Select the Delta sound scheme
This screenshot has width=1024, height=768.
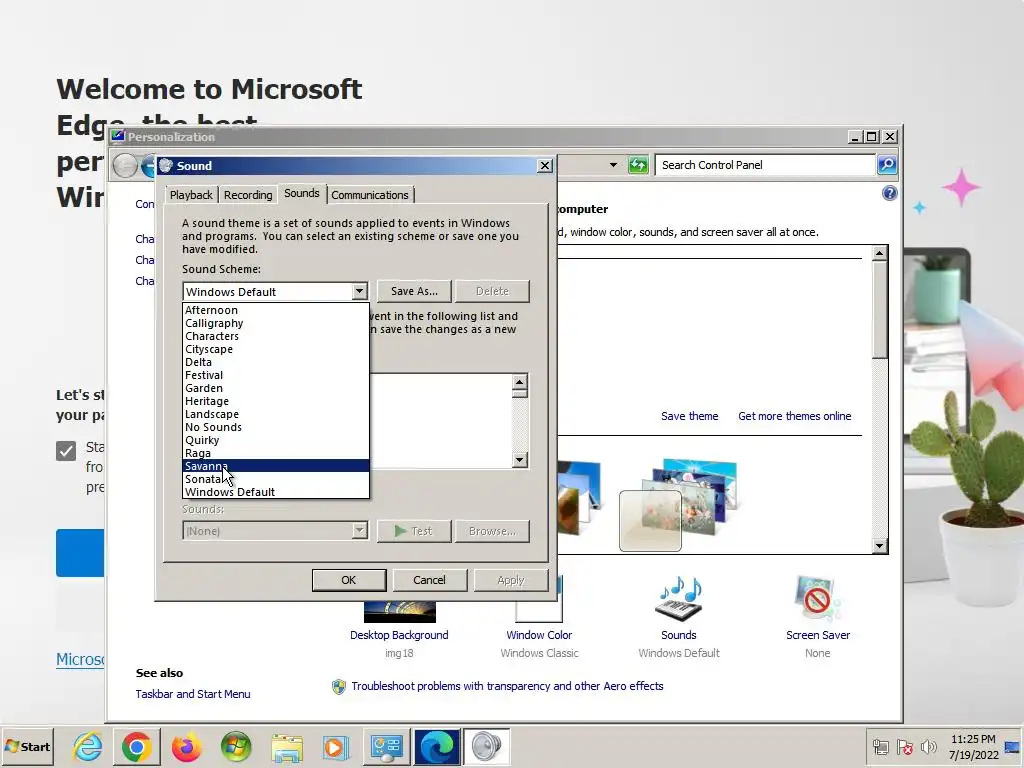click(276, 362)
